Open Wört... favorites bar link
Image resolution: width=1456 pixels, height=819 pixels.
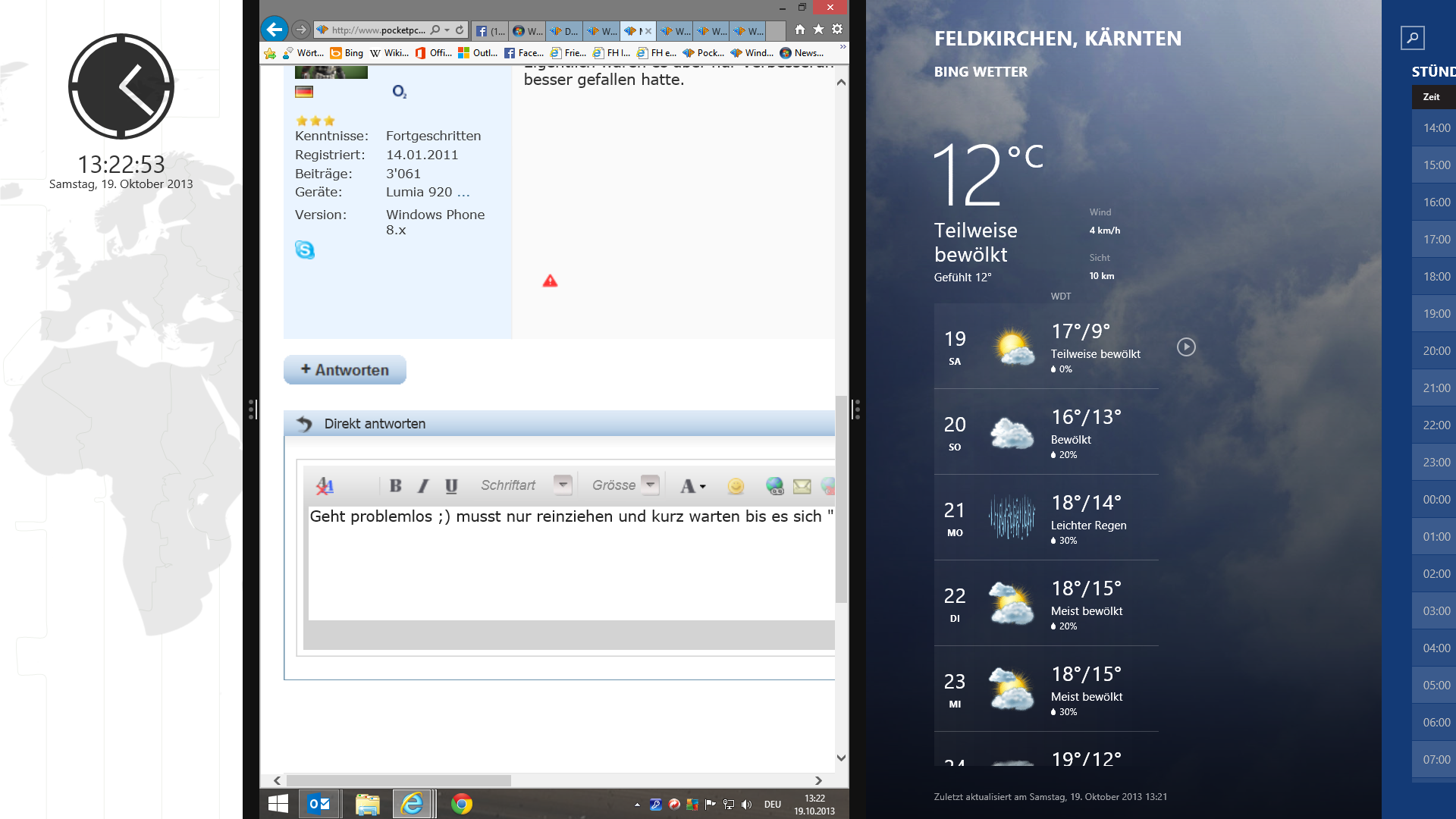(x=303, y=53)
